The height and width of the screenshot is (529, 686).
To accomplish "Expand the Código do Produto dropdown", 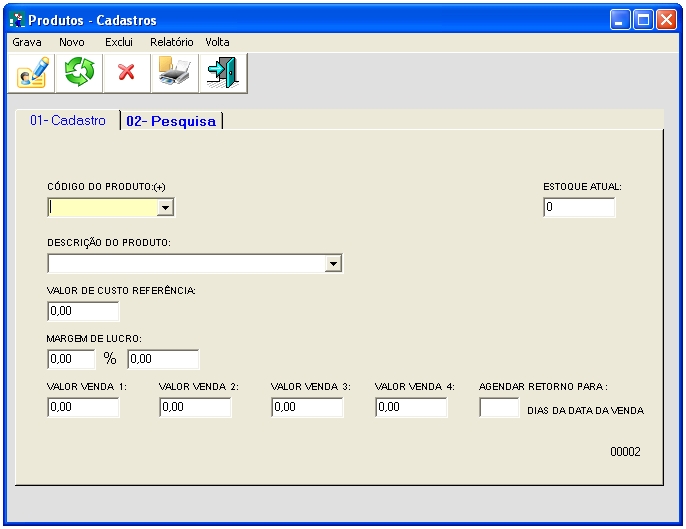I will (166, 208).
